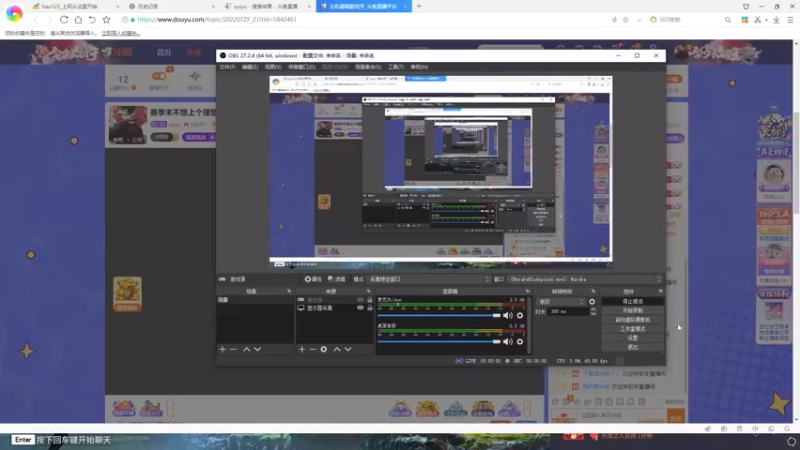Toggle visibility eye of the display capture source
Viewport: 800px width, 450px height.
coord(360,308)
